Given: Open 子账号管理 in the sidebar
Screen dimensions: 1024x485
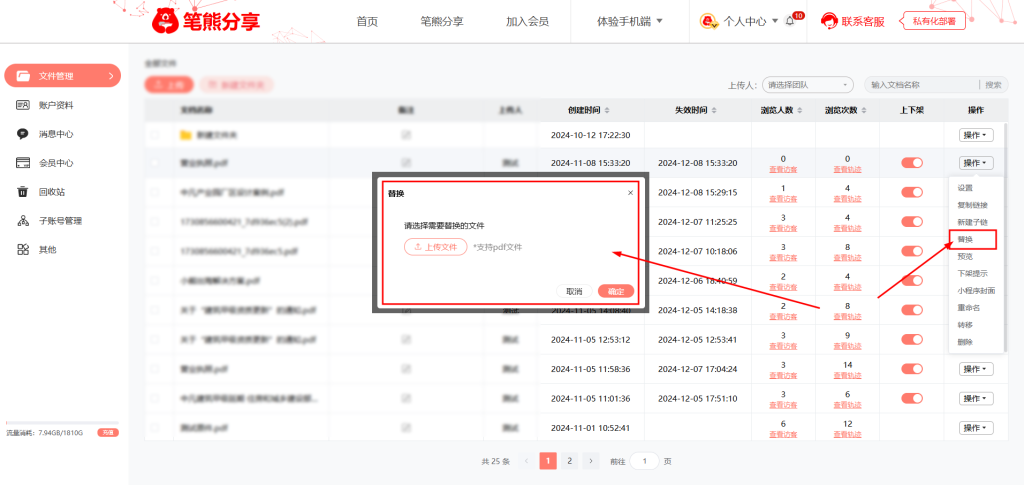Looking at the screenshot, I should coord(60,221).
